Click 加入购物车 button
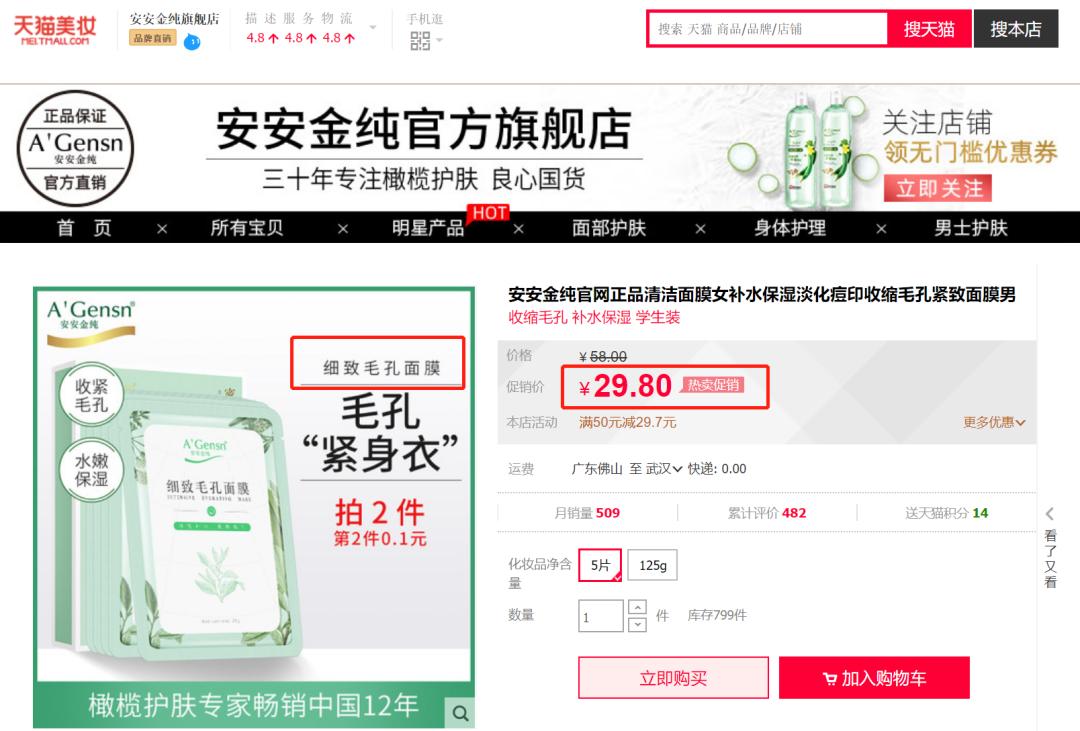 [874, 678]
